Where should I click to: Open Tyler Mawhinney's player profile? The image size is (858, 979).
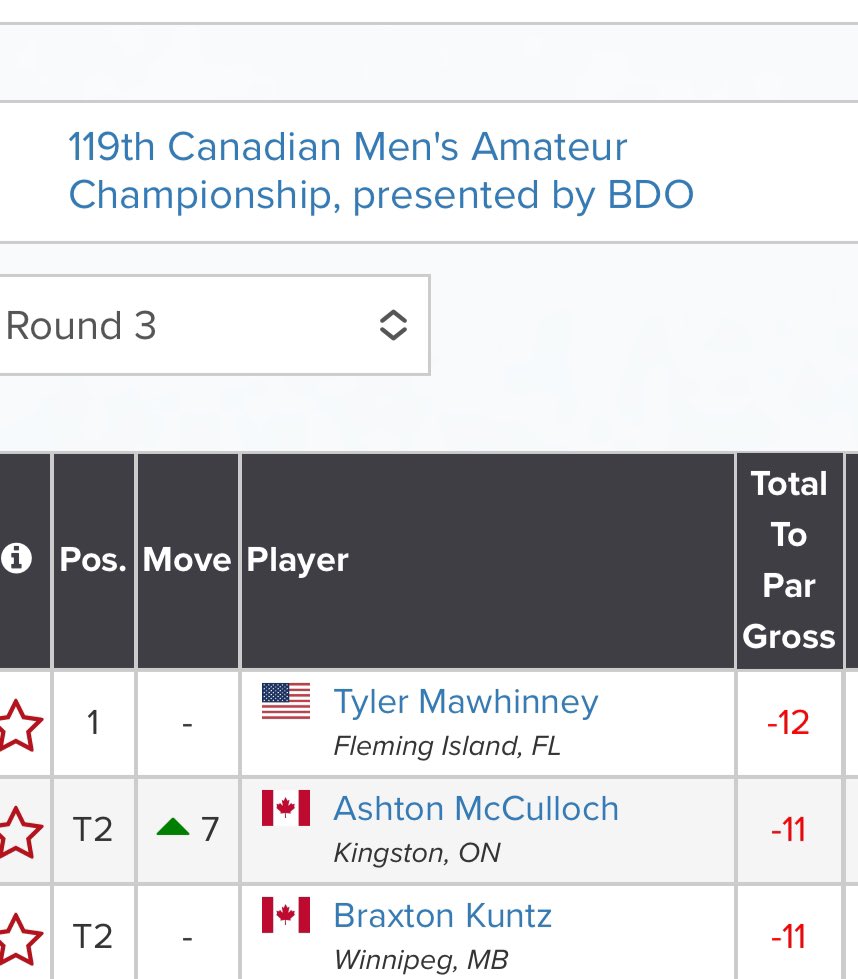point(465,702)
